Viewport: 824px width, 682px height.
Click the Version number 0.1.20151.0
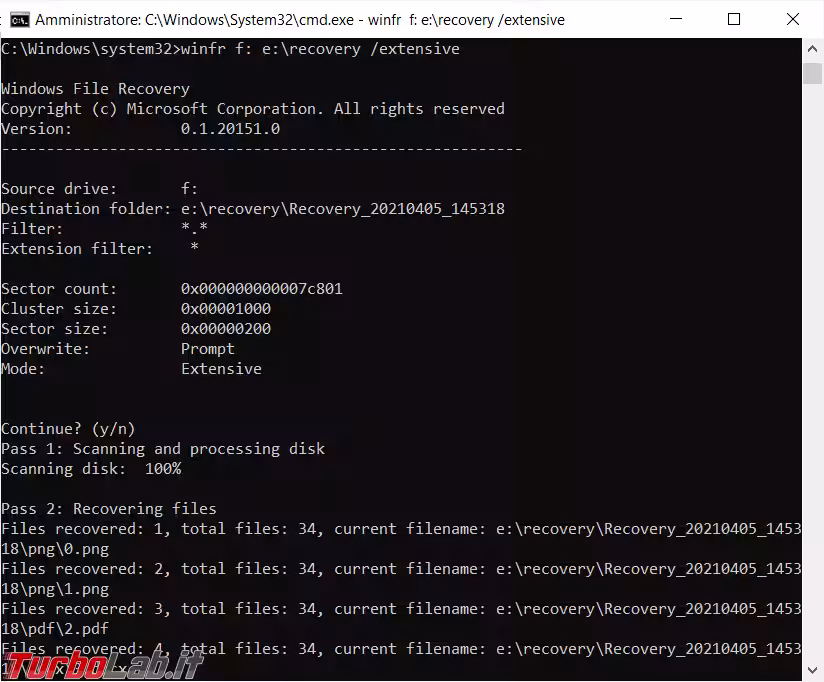pos(230,129)
